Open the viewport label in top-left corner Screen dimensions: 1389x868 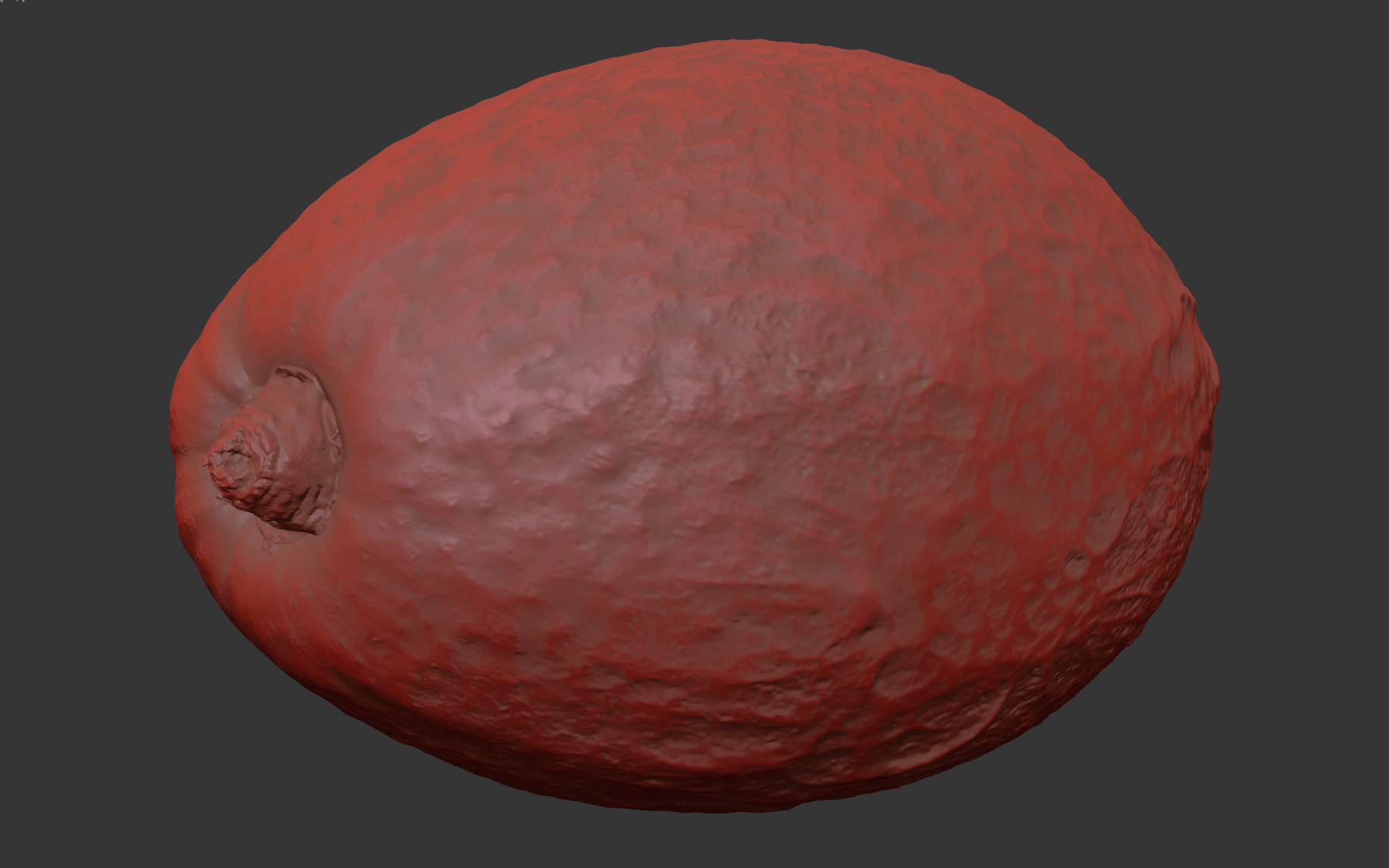point(12,2)
